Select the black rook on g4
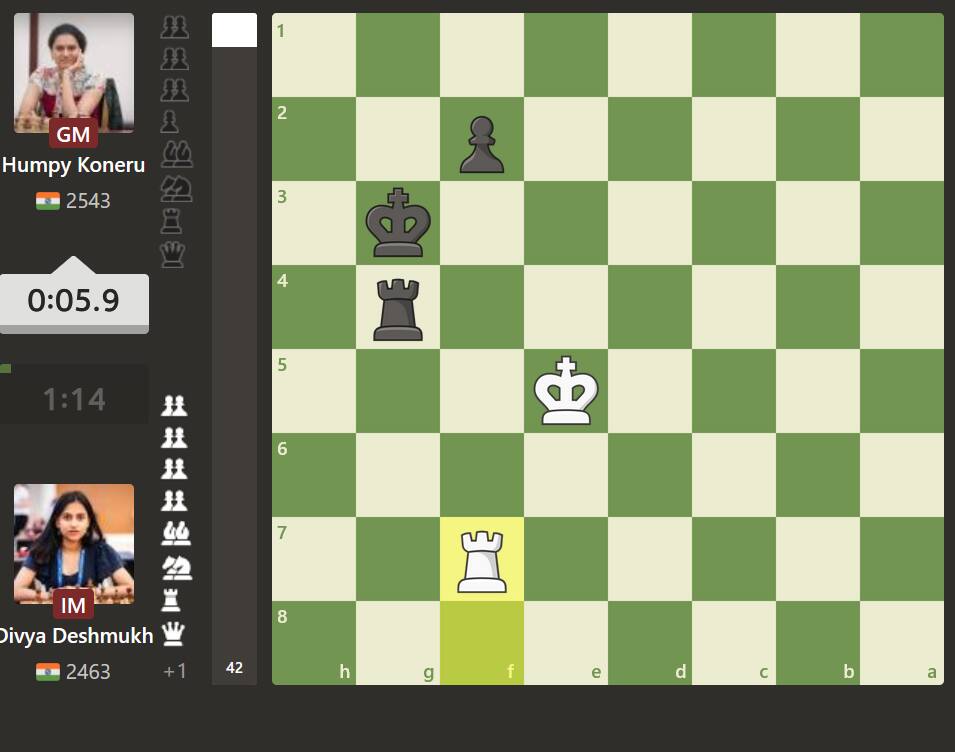The image size is (955, 752). click(x=398, y=307)
